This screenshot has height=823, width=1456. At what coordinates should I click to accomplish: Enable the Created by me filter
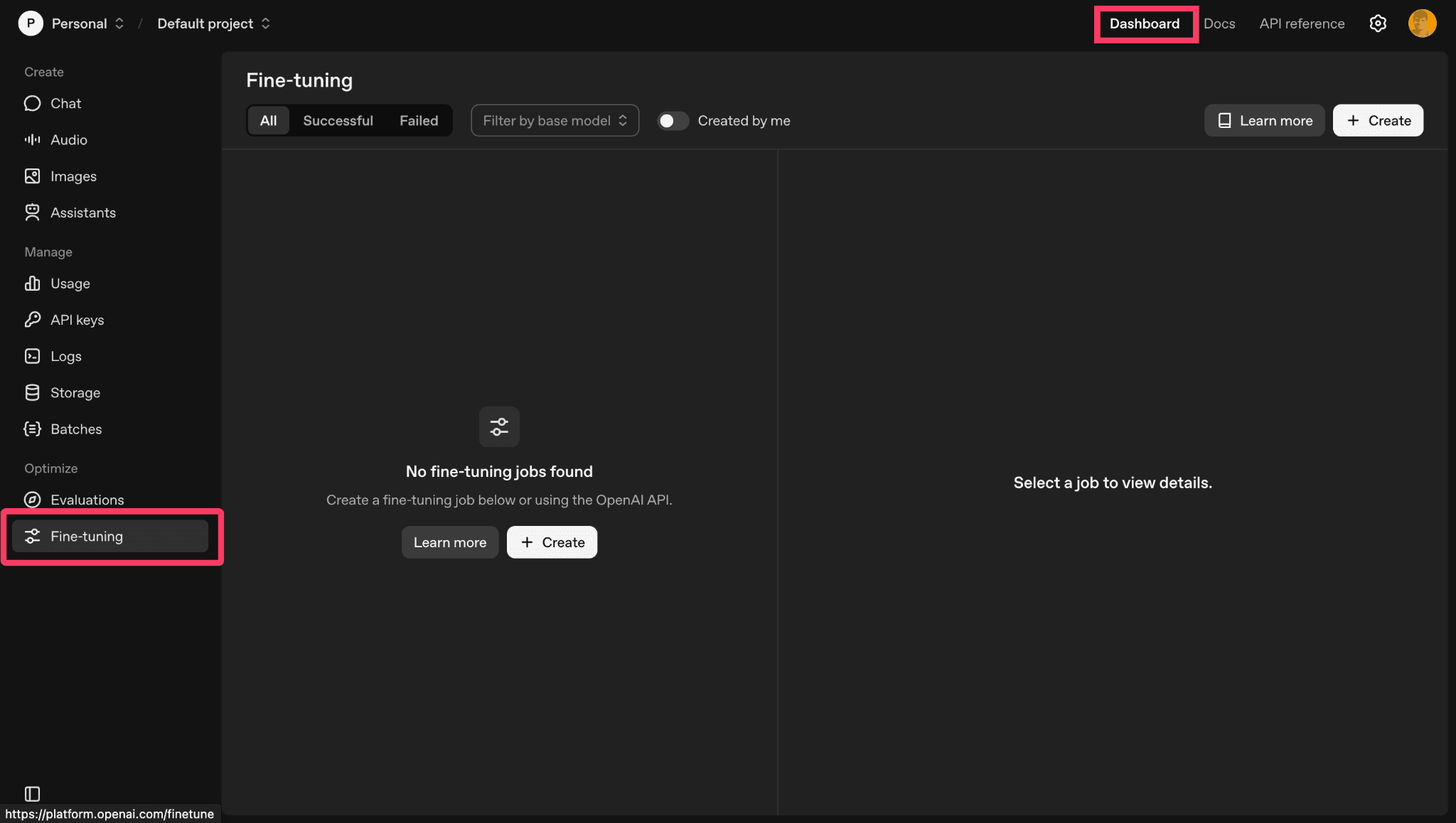(x=672, y=121)
